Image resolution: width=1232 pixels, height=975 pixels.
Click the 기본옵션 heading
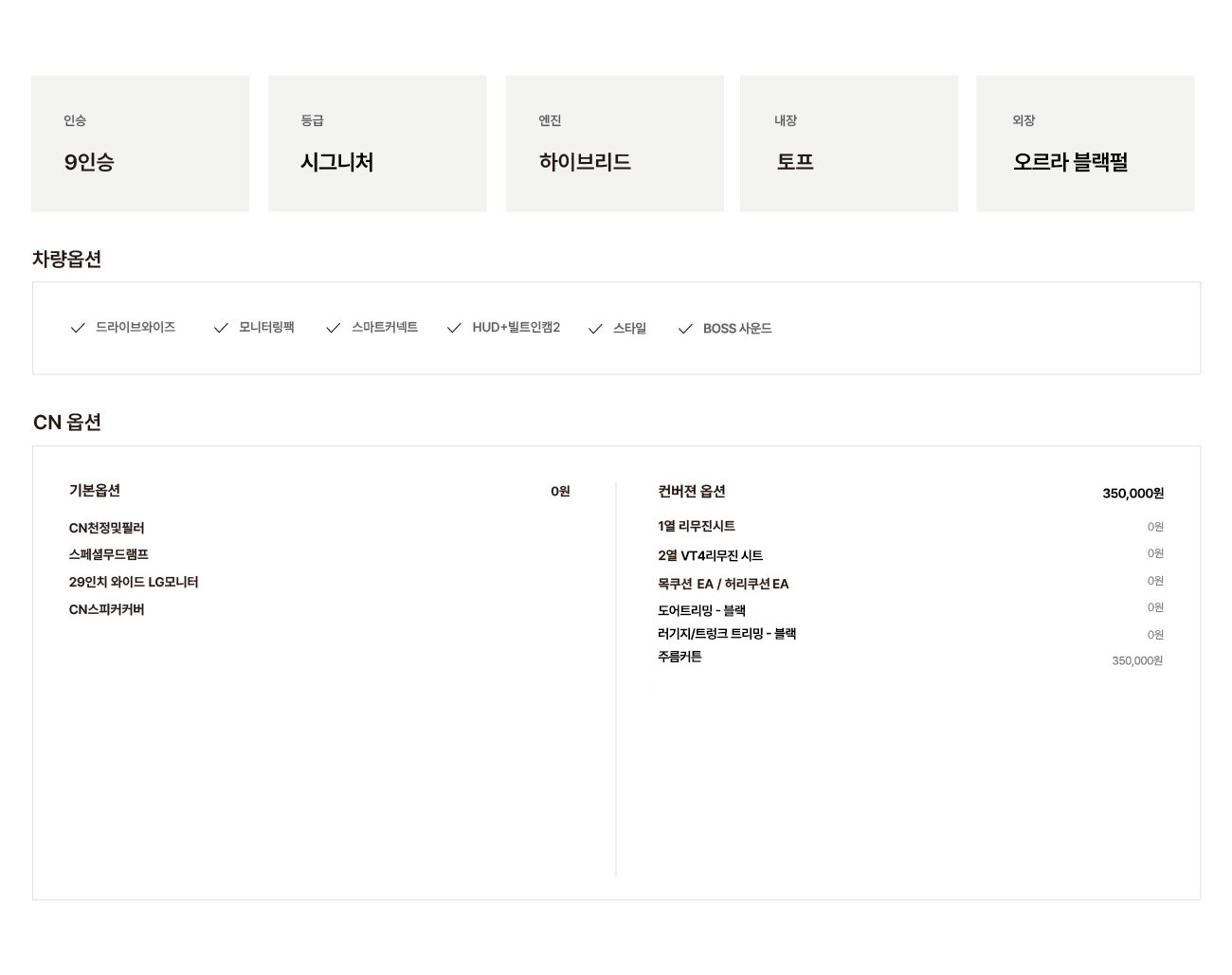(x=95, y=490)
